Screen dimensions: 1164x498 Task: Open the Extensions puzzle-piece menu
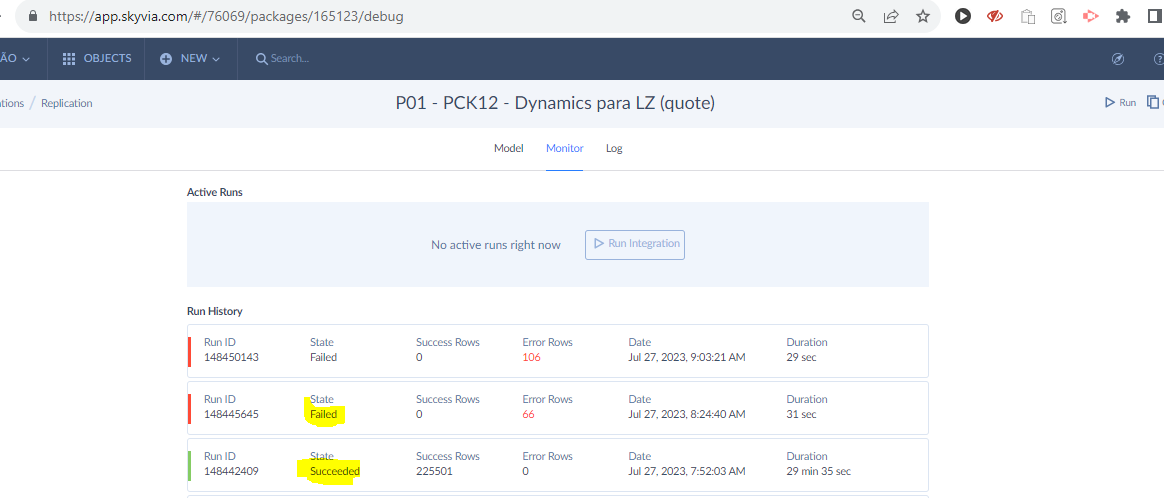(x=1122, y=16)
